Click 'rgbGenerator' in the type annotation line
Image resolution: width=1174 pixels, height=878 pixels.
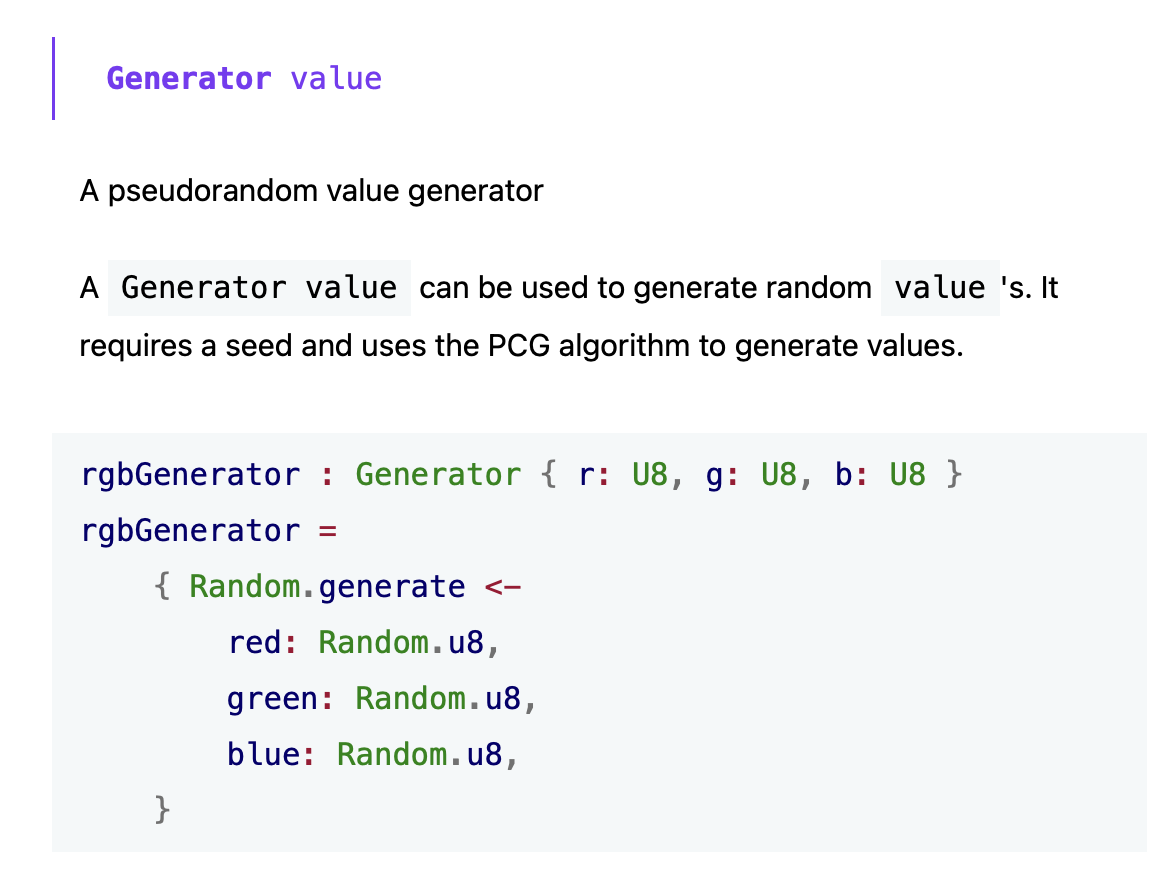tap(190, 475)
